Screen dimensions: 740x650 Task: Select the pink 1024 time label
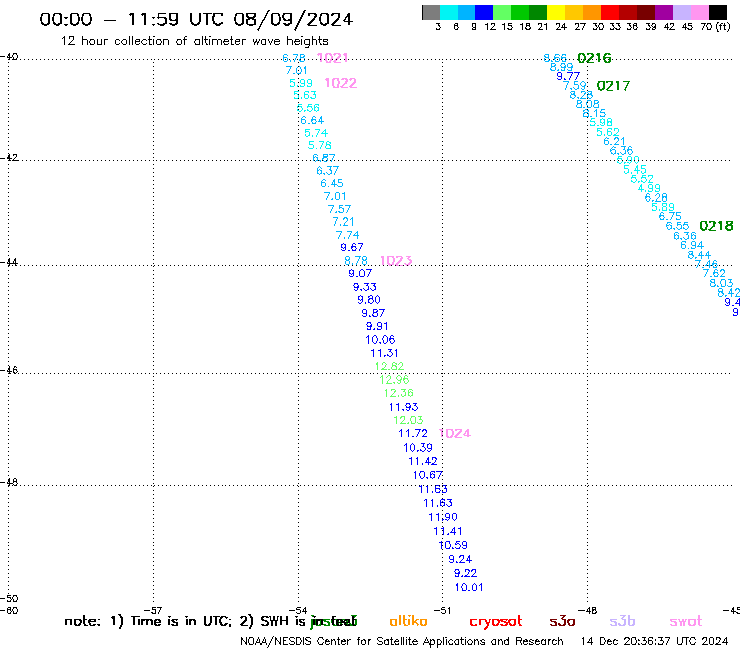click(x=455, y=433)
